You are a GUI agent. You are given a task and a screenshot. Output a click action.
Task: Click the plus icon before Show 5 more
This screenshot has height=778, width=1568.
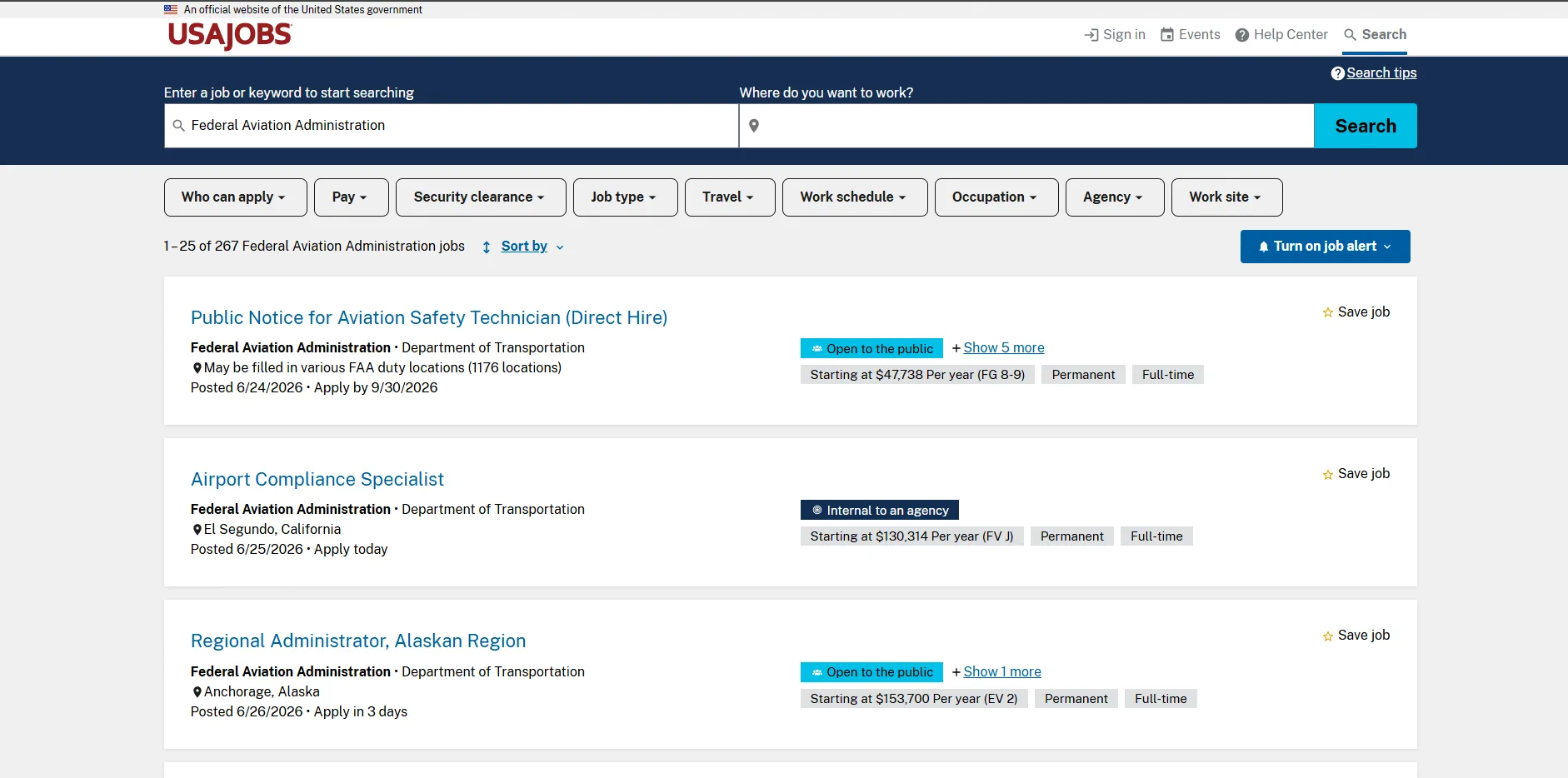click(x=956, y=348)
